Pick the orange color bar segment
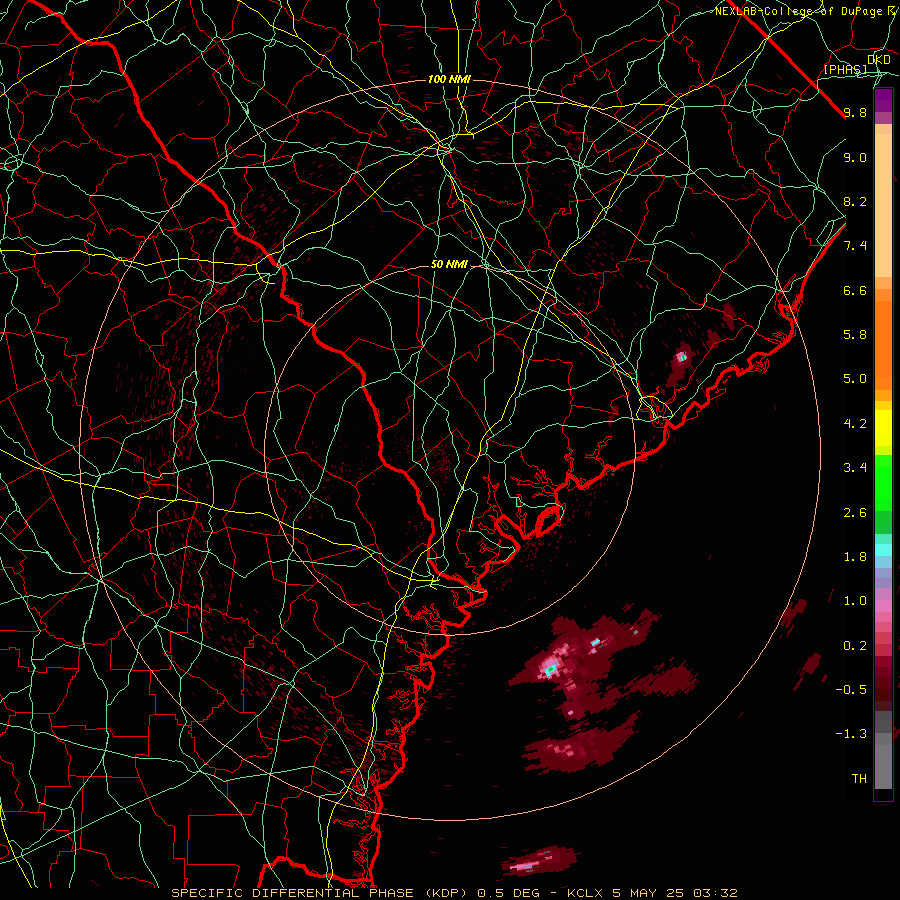900x900 pixels. tap(883, 345)
